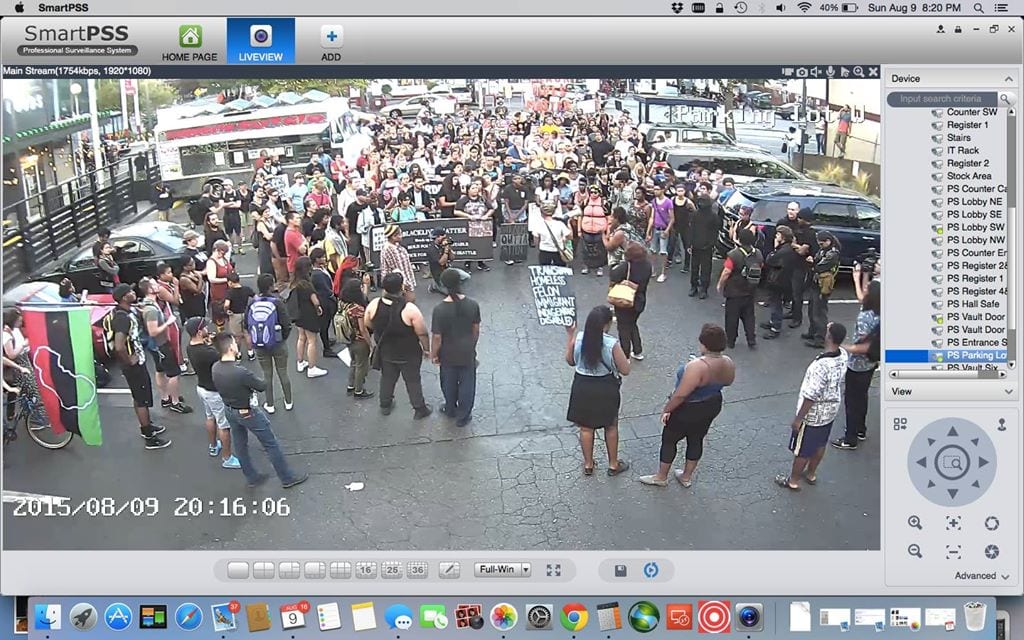Enter fullscreen with the expand arrows icon

coord(553,570)
